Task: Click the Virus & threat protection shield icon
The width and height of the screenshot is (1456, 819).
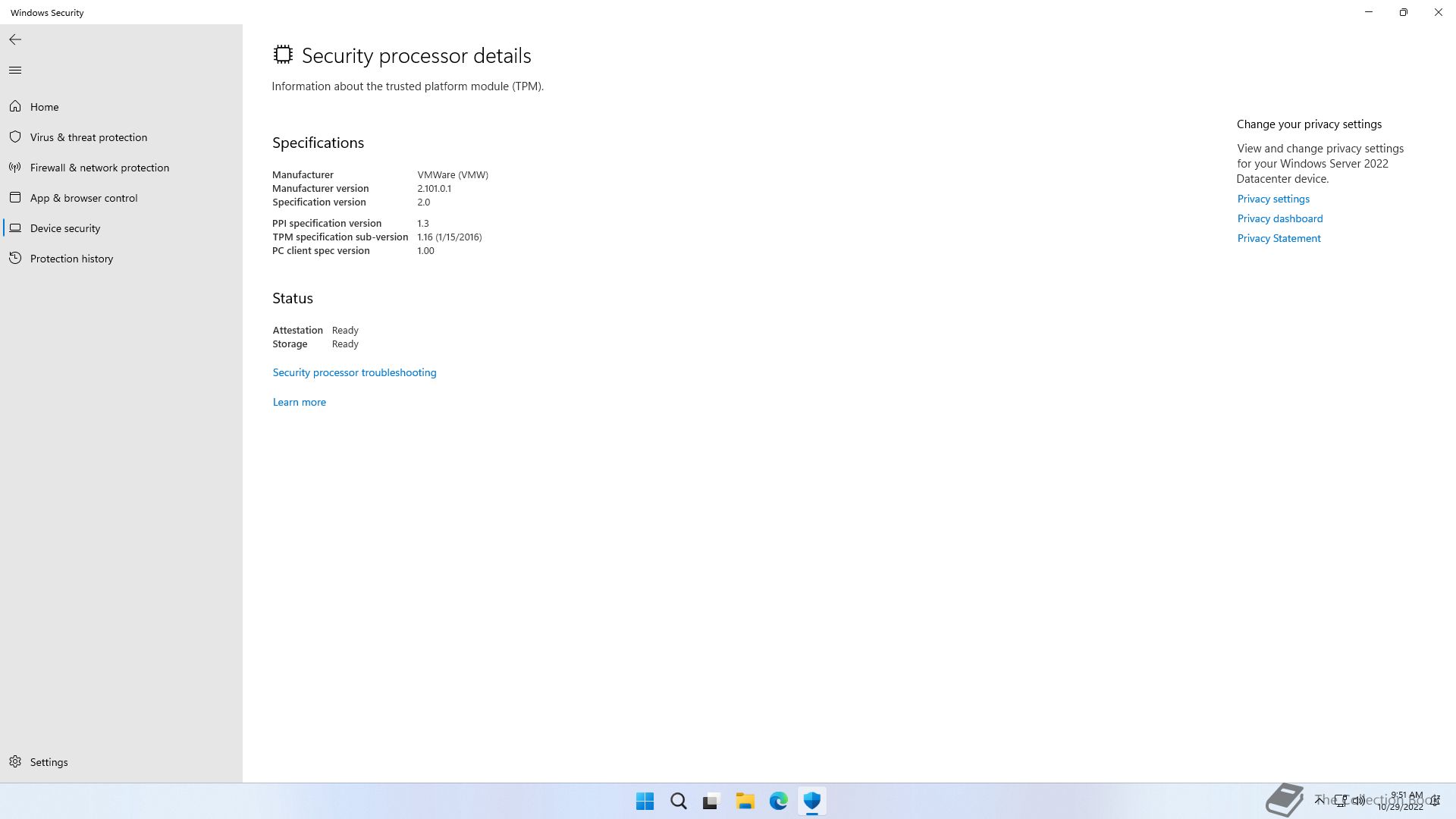Action: tap(15, 137)
